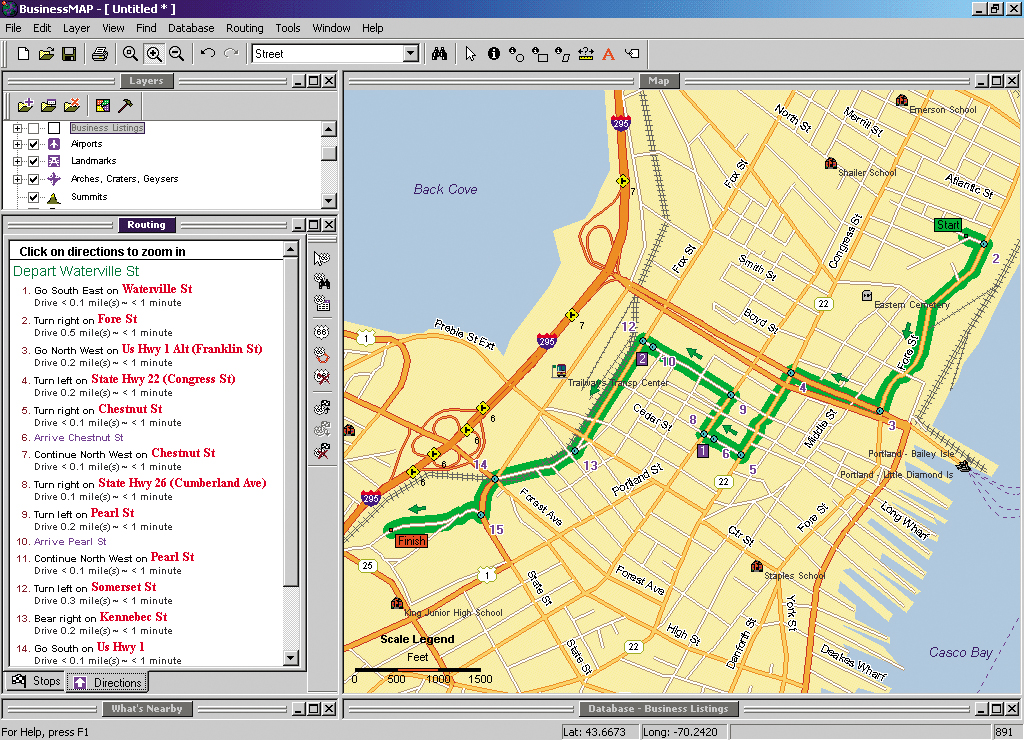The height and width of the screenshot is (740, 1024).
Task: Select the identify by polygon tool
Action: pyautogui.click(x=562, y=54)
